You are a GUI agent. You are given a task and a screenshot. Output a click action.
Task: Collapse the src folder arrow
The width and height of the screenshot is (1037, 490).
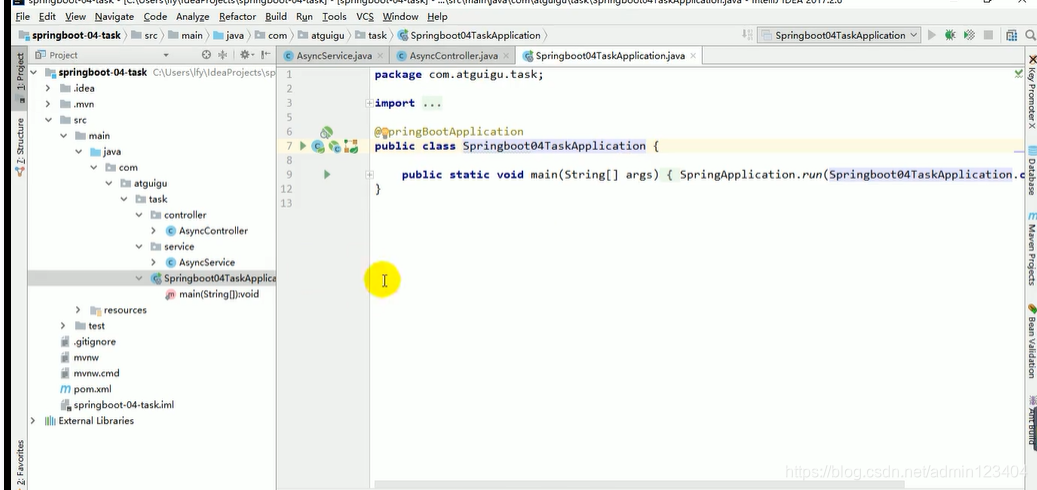[x=48, y=120]
